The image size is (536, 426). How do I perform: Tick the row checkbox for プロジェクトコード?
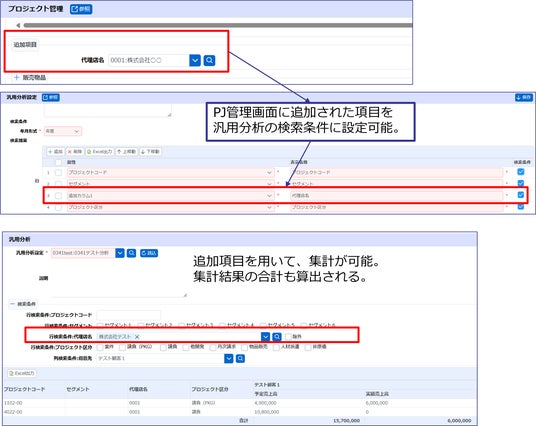pos(58,173)
